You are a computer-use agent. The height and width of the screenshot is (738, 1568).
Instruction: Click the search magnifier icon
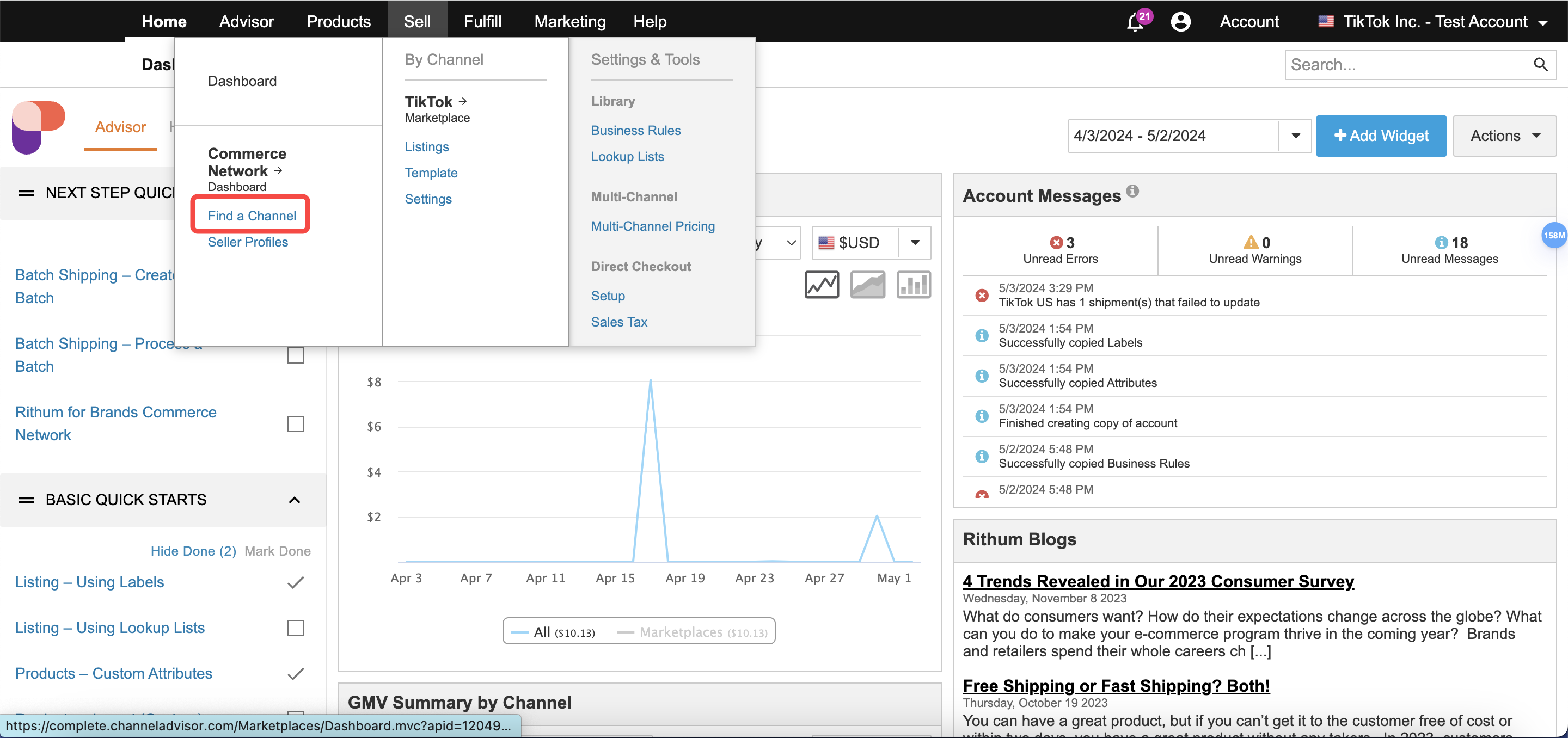point(1541,64)
